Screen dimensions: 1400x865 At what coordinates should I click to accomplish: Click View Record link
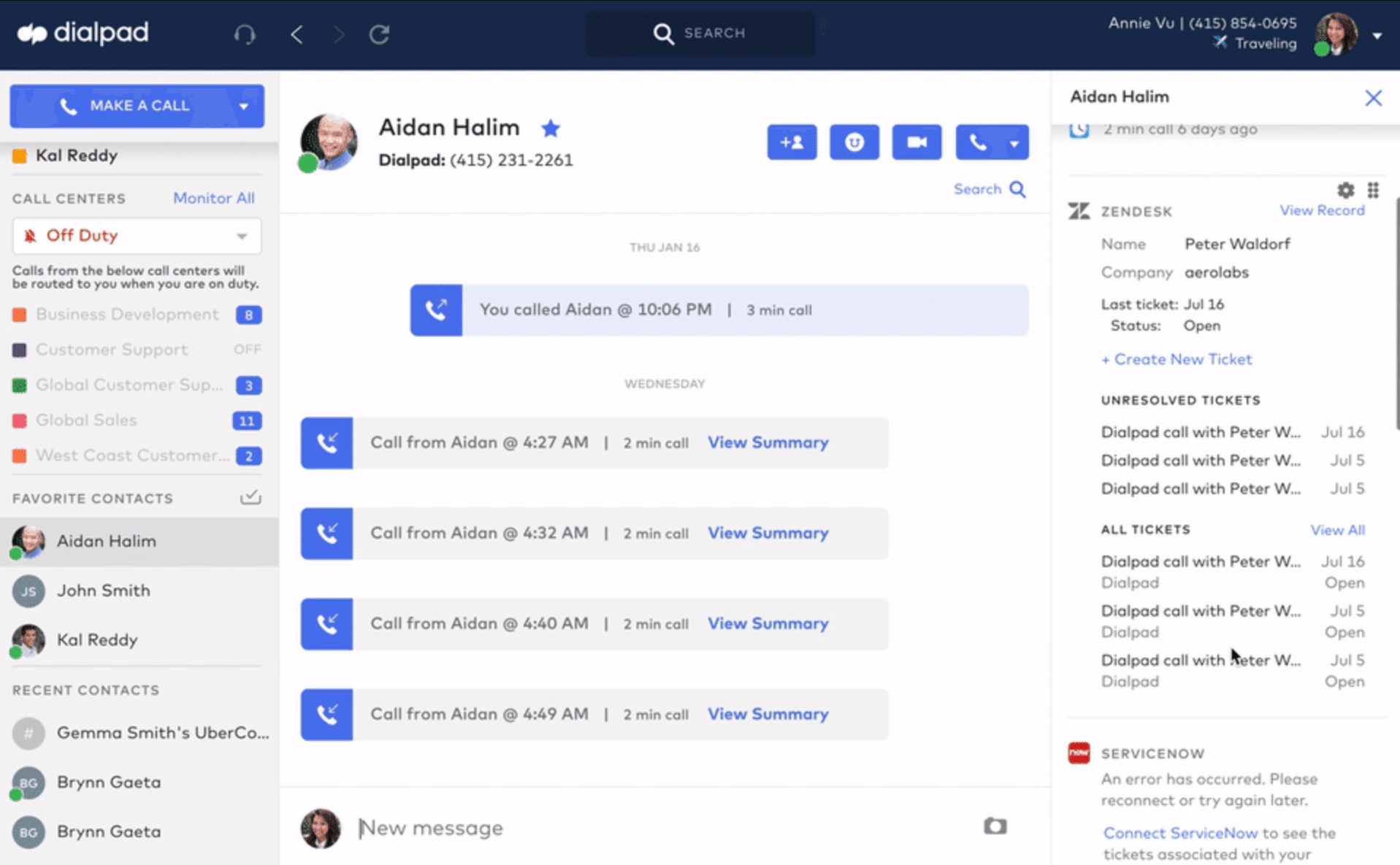click(1322, 211)
